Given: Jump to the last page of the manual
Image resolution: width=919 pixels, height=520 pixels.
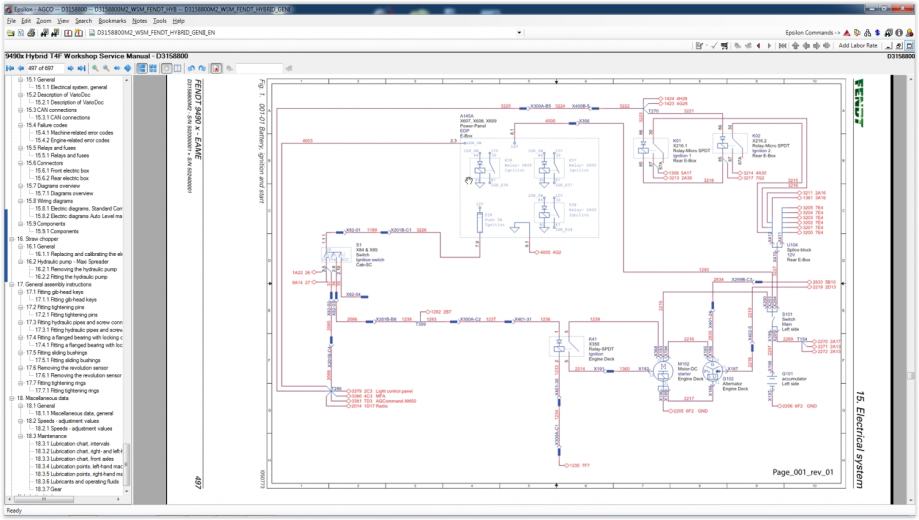Looking at the screenshot, I should 81,68.
